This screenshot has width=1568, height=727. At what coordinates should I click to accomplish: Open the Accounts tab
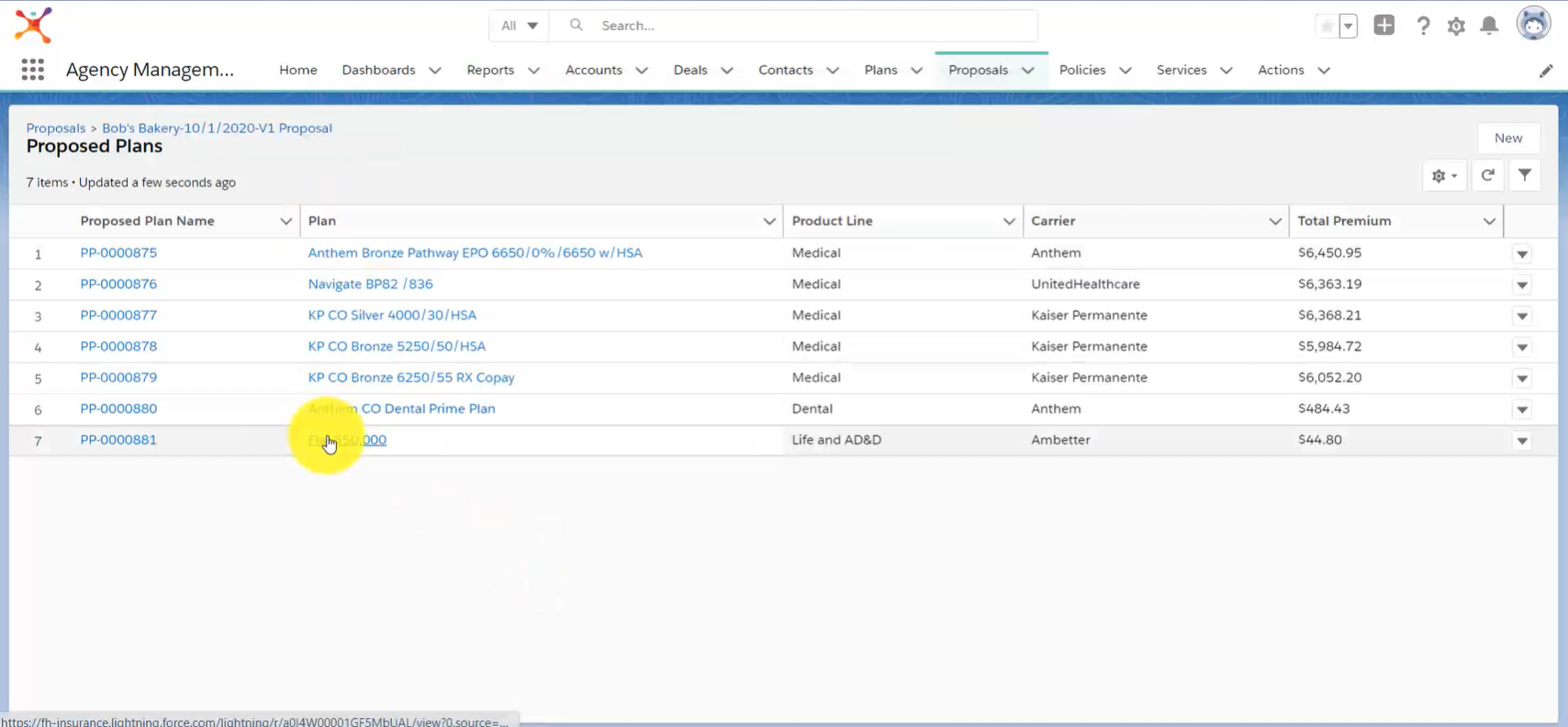[x=594, y=70]
